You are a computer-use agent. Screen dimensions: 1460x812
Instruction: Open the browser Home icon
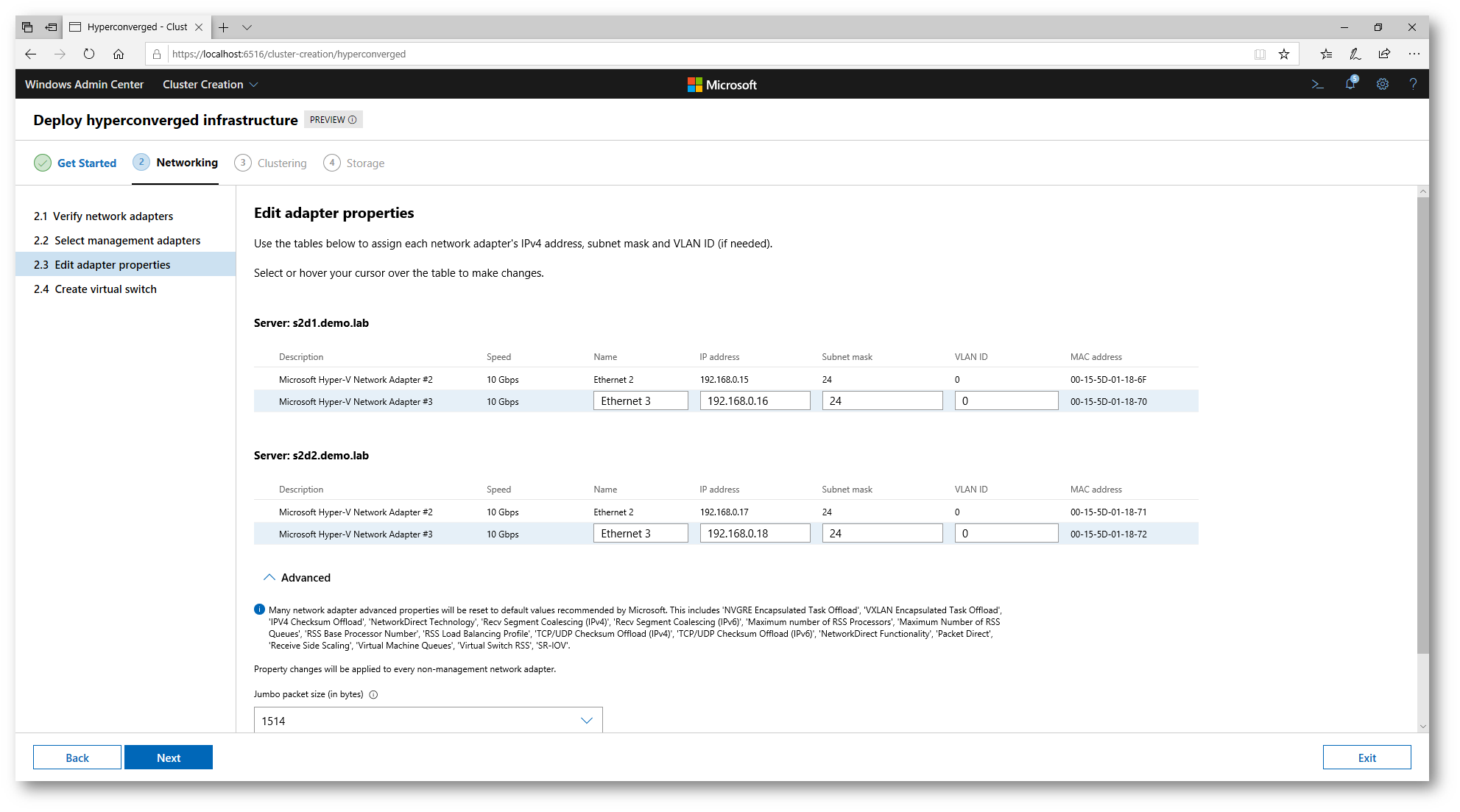[119, 54]
